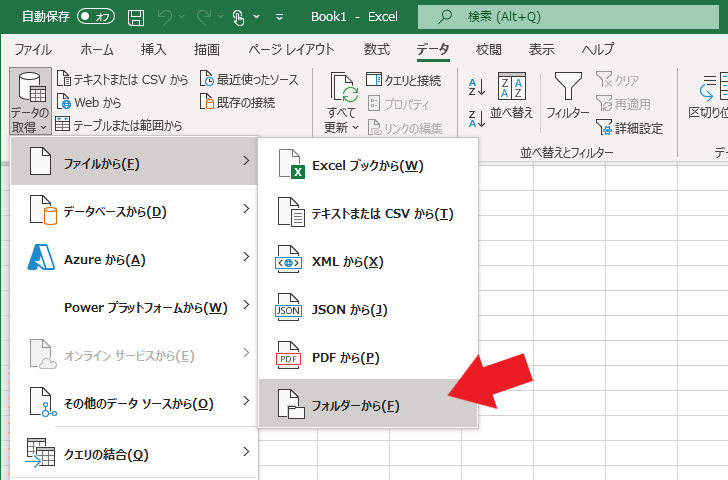Image resolution: width=728 pixels, height=480 pixels.
Task: Click Web から in the ribbon
Action: tap(89, 102)
